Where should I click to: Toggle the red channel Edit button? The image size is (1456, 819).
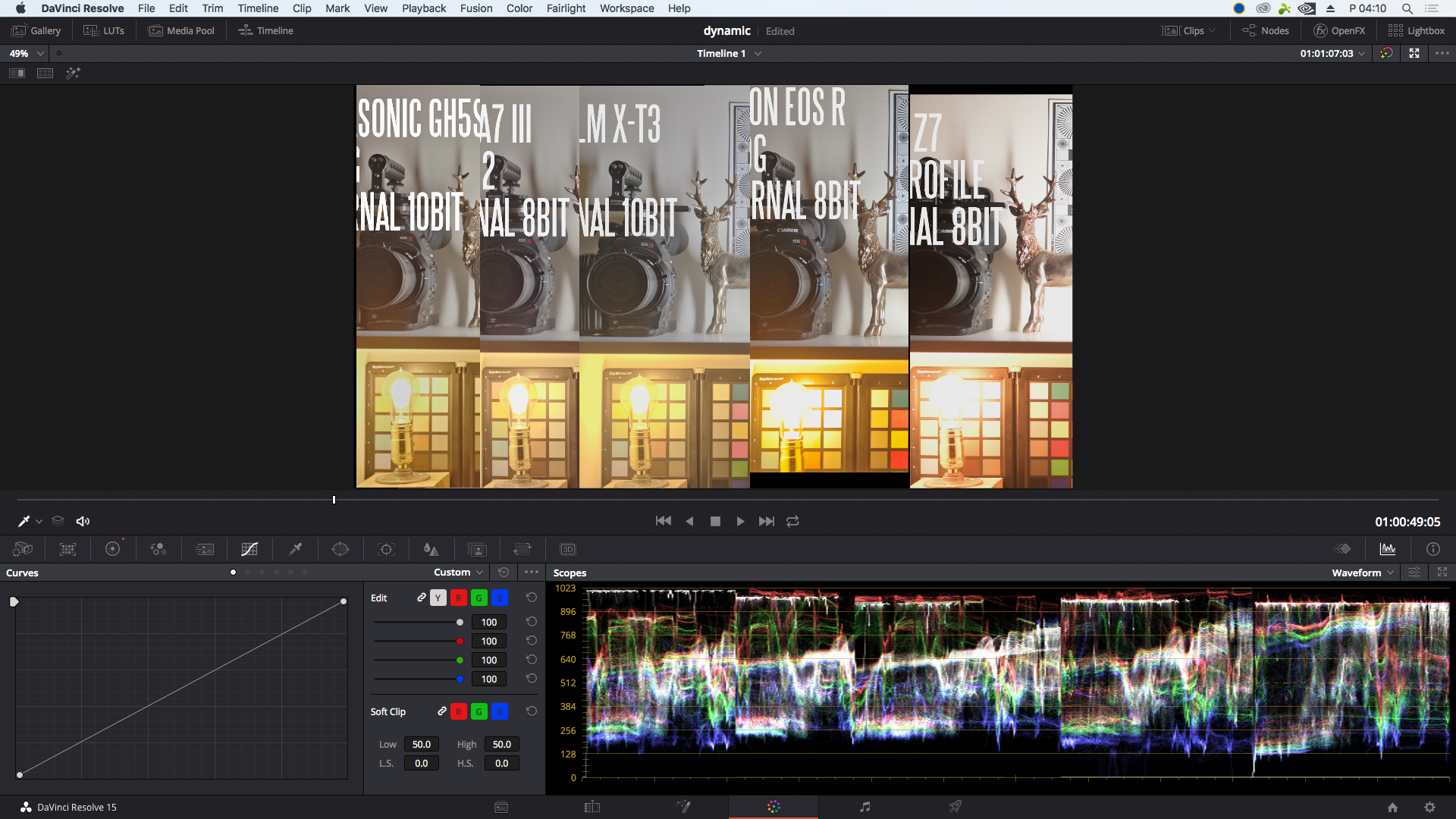pos(458,598)
